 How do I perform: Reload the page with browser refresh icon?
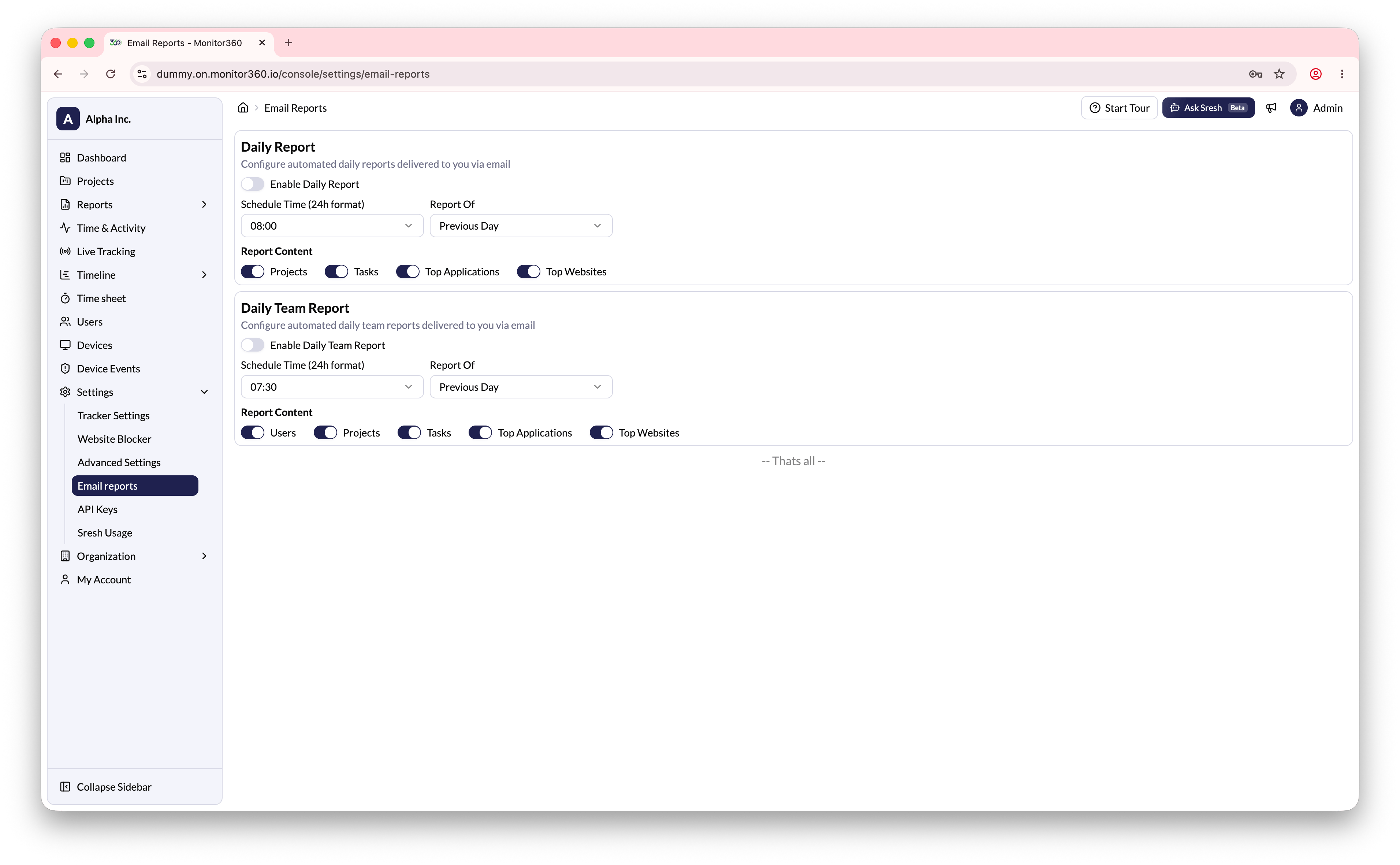(110, 74)
